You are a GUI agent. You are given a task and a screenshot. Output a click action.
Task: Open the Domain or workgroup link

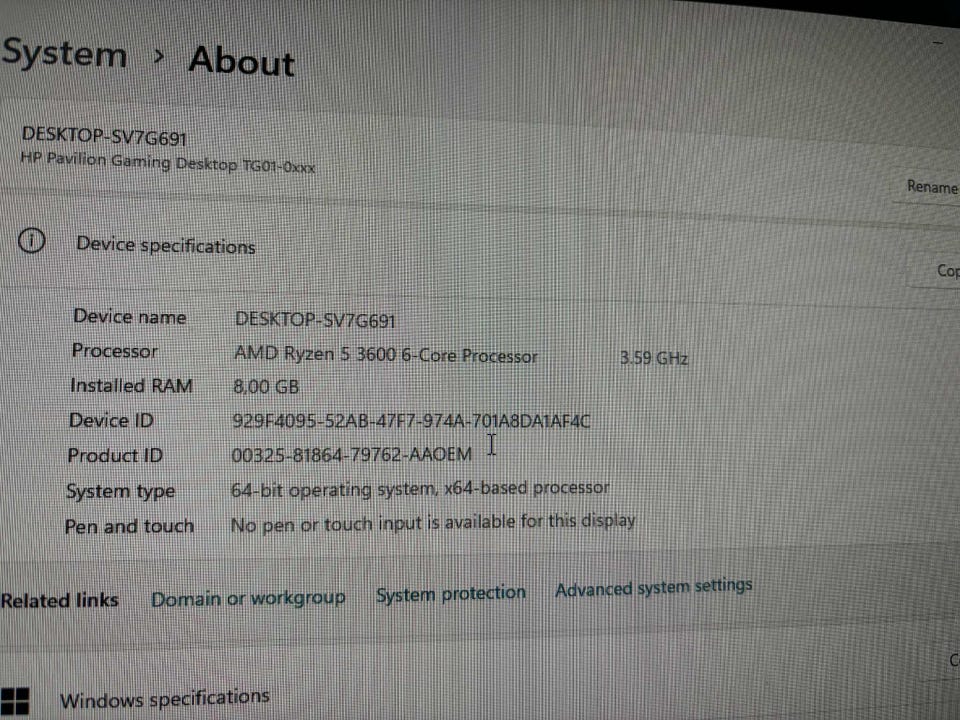click(x=249, y=598)
